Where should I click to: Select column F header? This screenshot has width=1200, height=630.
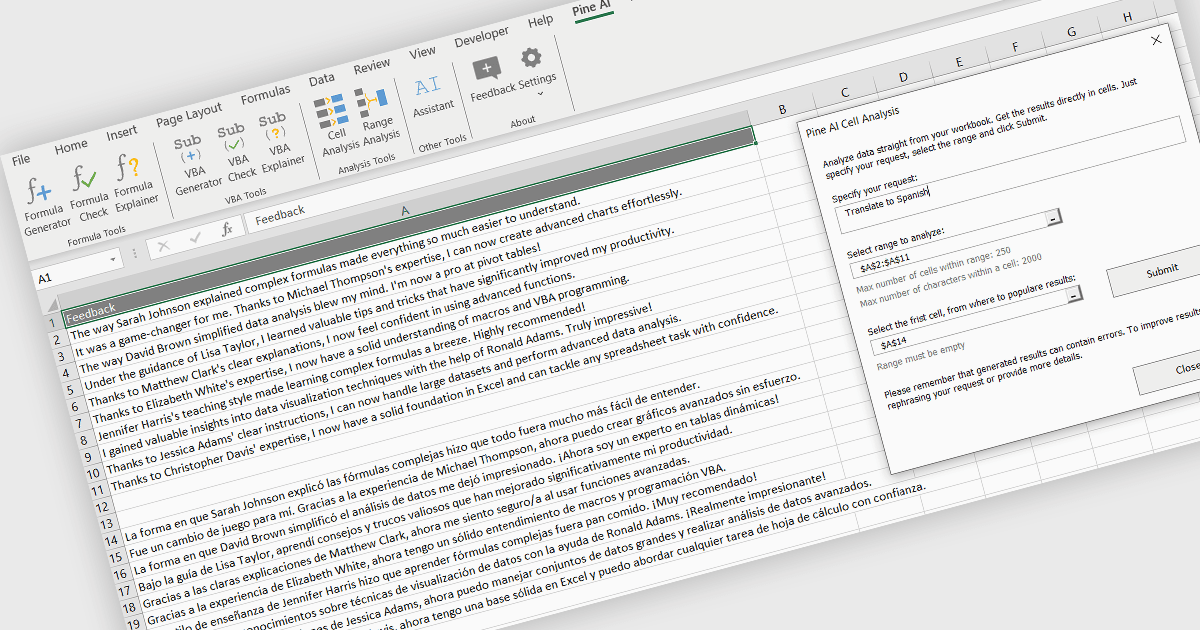point(1013,47)
